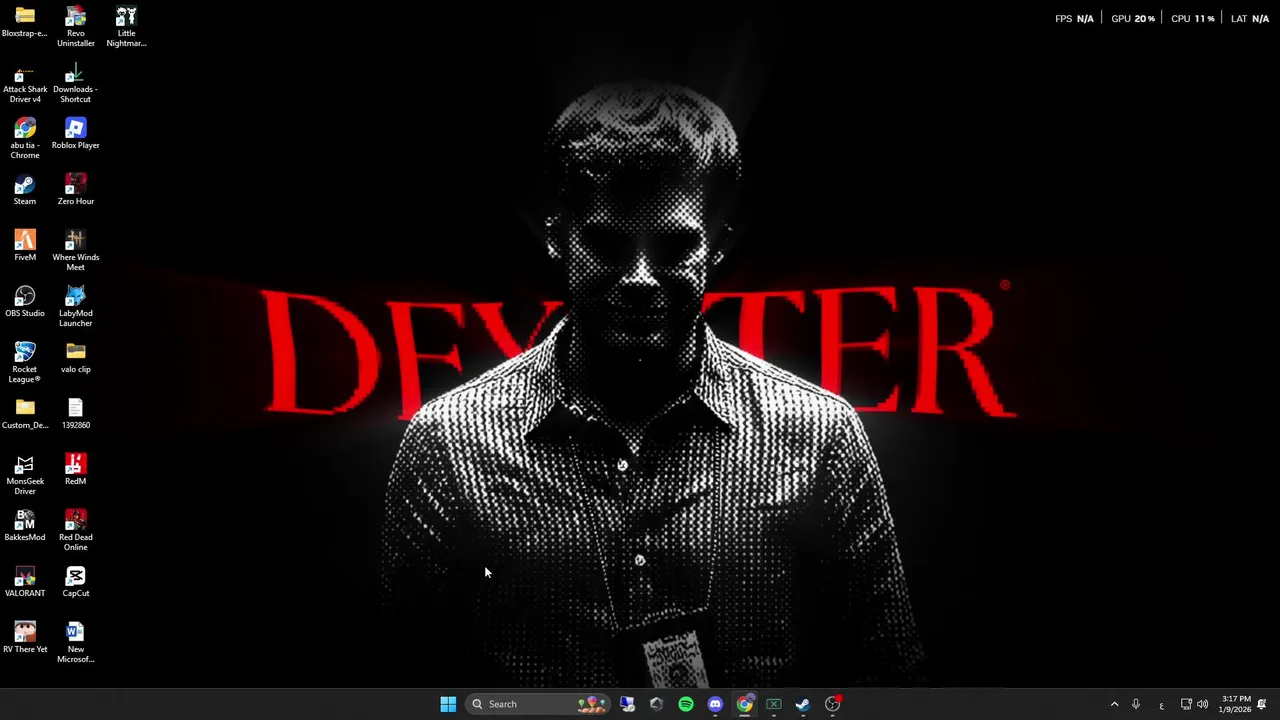Open the notifications bell icon
This screenshot has width=1280, height=720.
[1262, 704]
